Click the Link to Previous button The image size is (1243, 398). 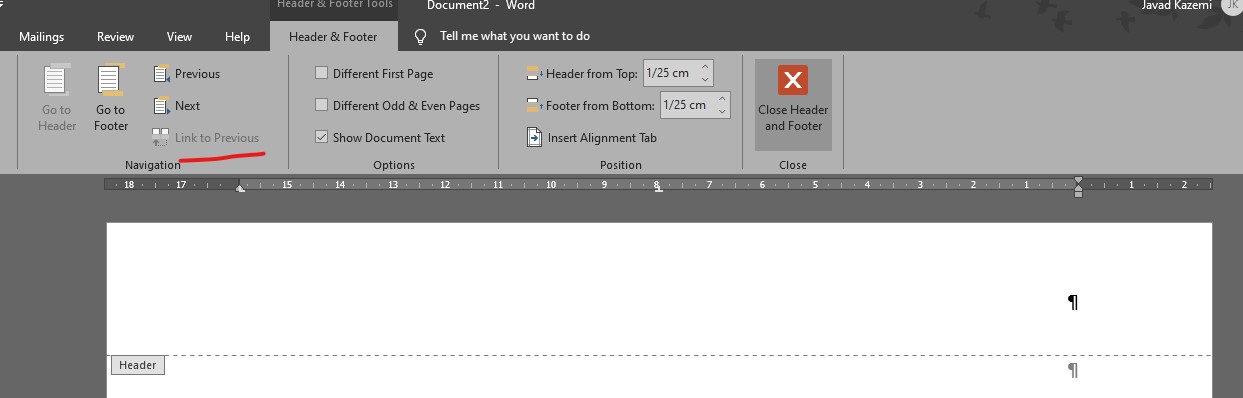[206, 138]
